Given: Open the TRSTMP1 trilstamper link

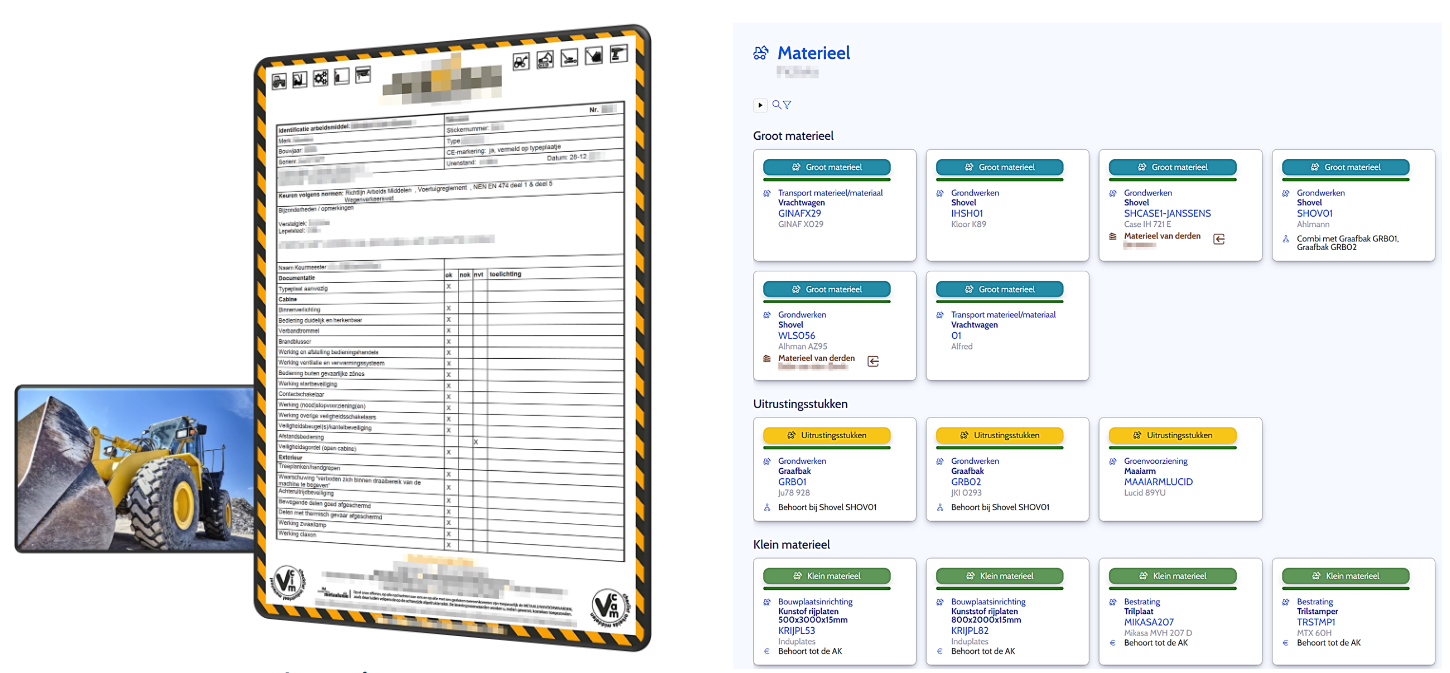Looking at the screenshot, I should pos(1316,621).
